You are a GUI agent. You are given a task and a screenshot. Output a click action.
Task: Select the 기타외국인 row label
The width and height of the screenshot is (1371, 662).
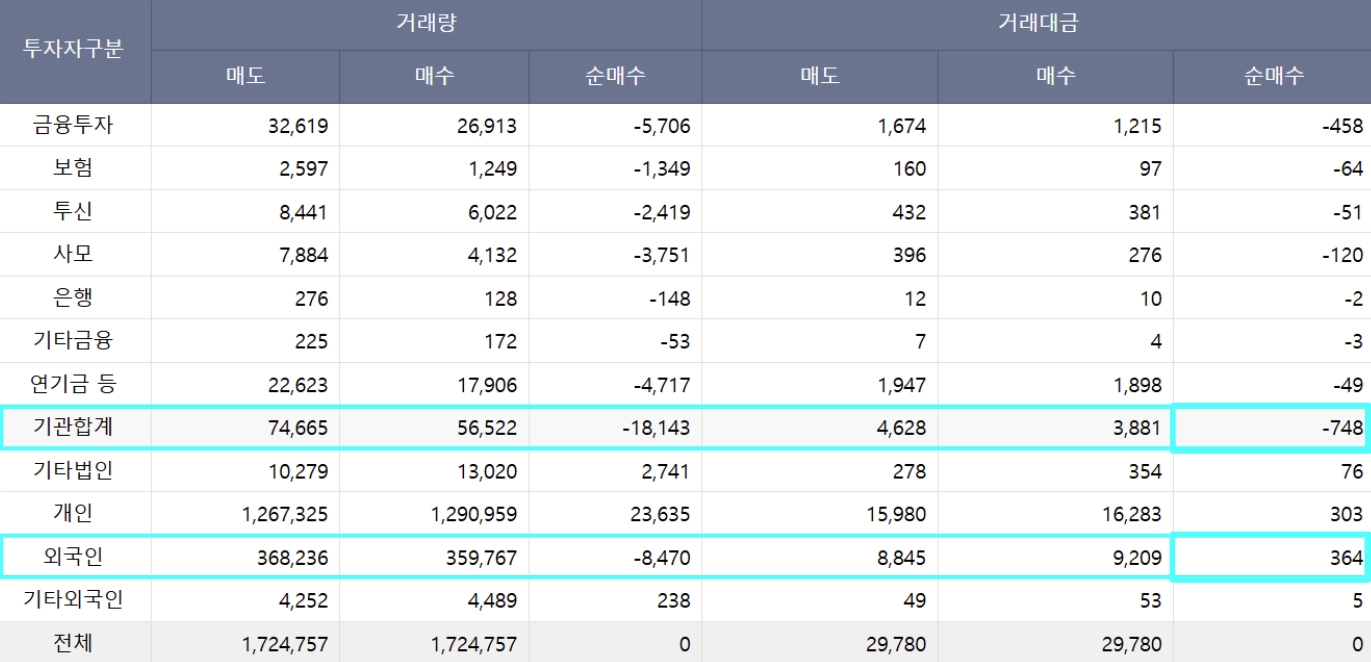click(x=75, y=600)
